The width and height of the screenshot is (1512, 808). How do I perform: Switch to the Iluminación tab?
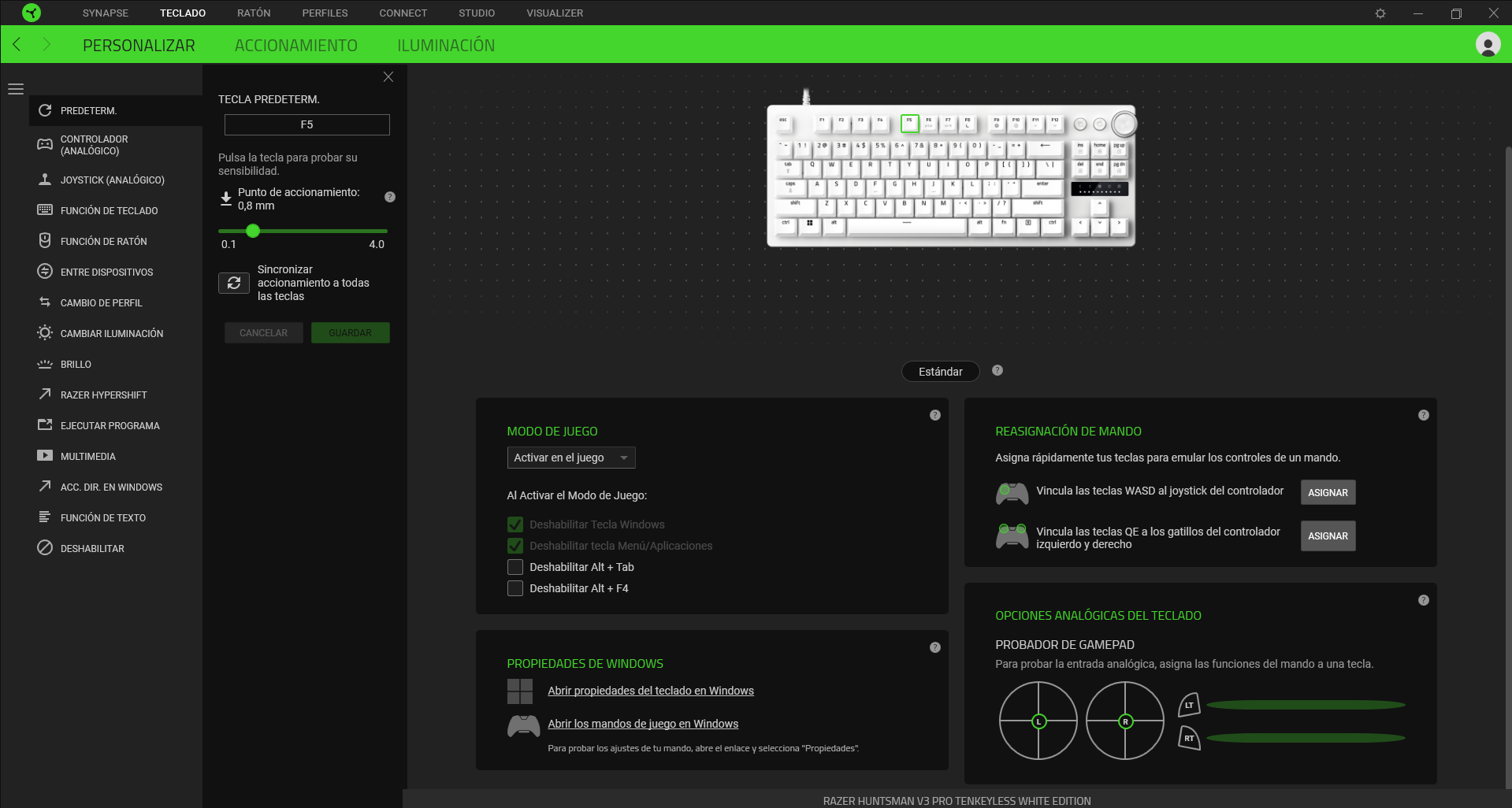[446, 46]
